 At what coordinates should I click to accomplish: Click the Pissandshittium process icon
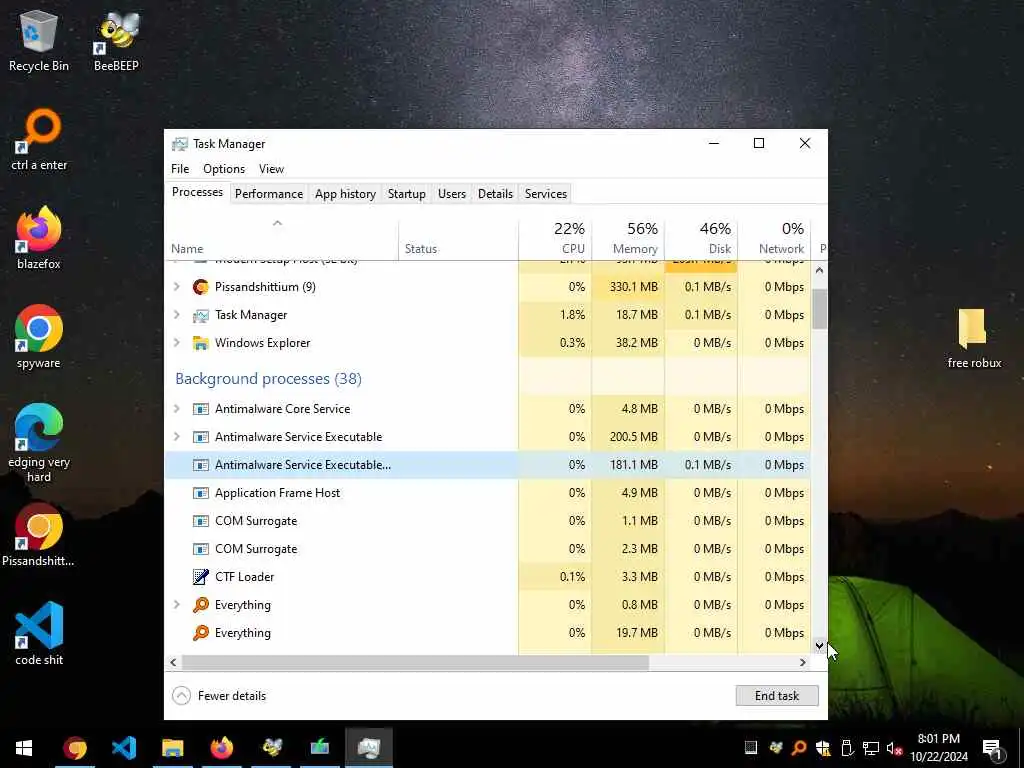200,287
